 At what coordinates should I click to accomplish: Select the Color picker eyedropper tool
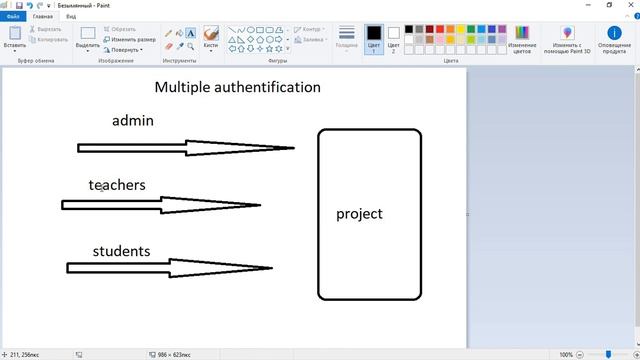[180, 47]
